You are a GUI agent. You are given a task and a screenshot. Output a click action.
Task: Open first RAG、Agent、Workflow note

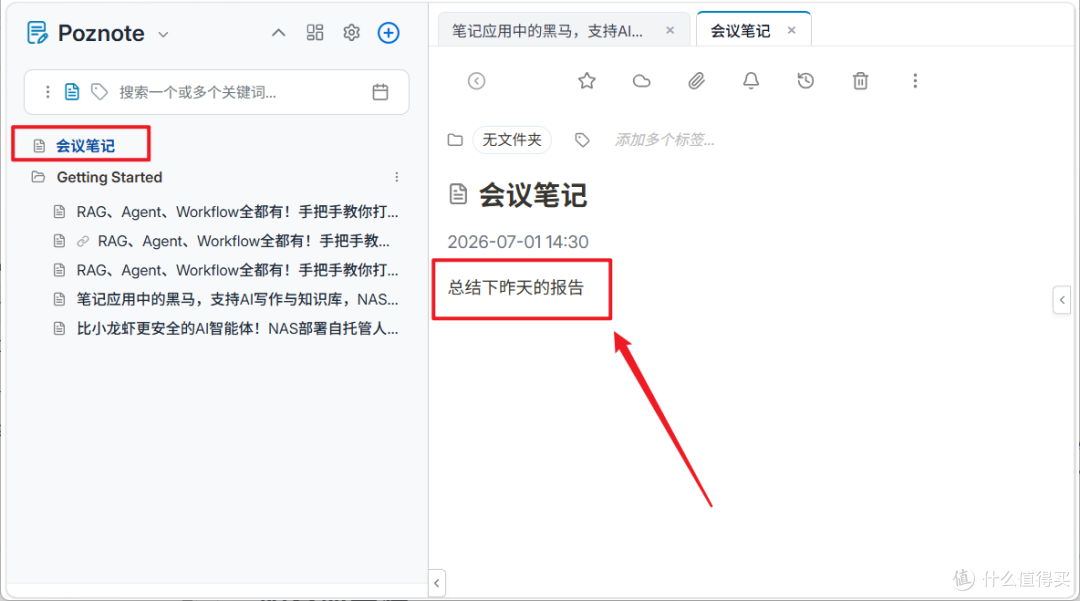coord(237,212)
